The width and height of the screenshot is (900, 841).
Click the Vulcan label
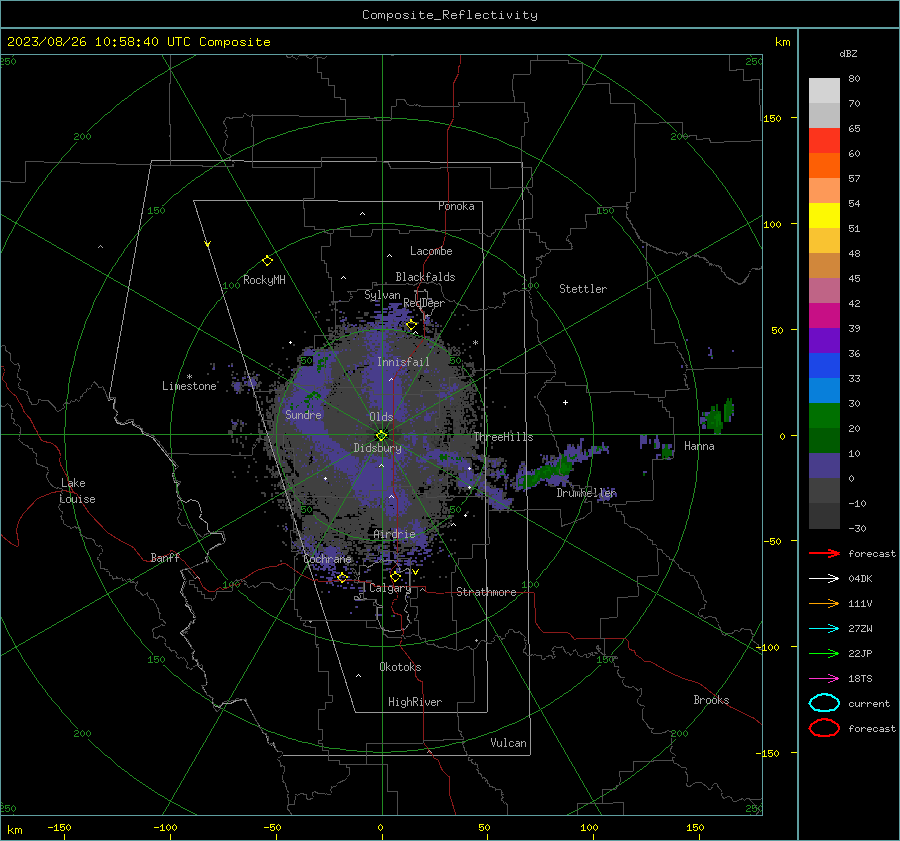coord(509,743)
